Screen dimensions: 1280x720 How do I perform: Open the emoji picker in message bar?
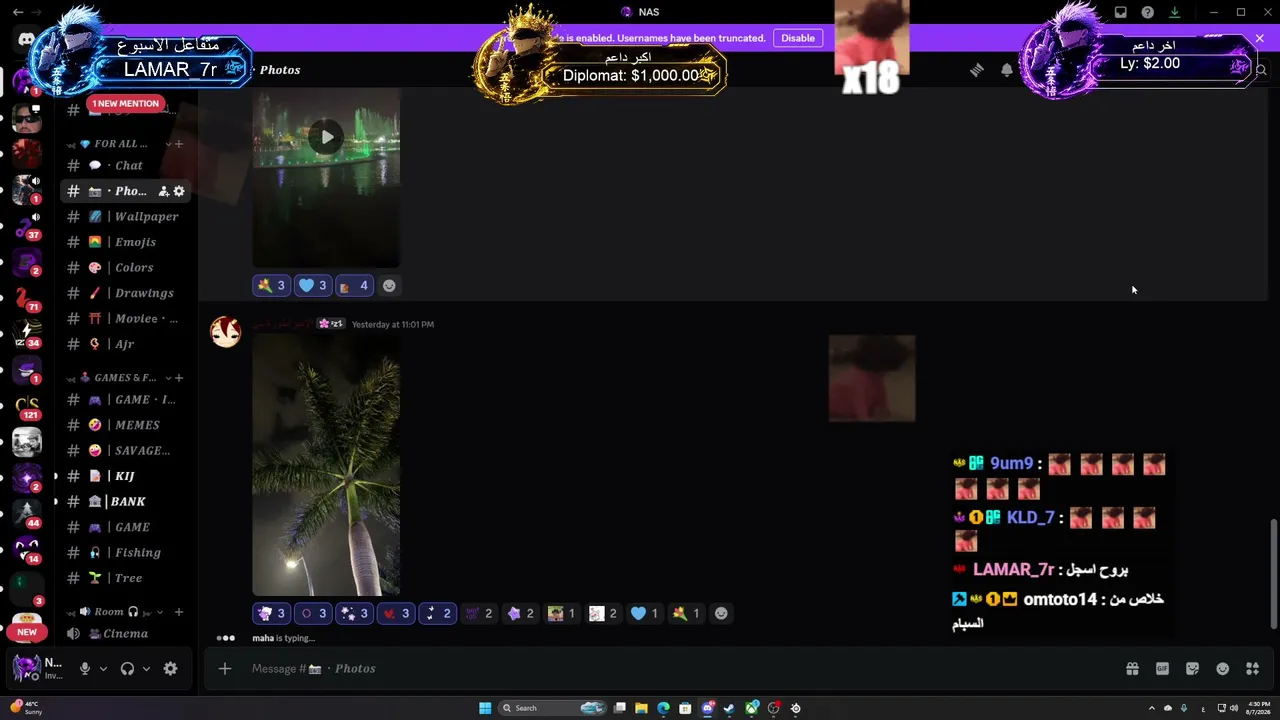pyautogui.click(x=1222, y=669)
